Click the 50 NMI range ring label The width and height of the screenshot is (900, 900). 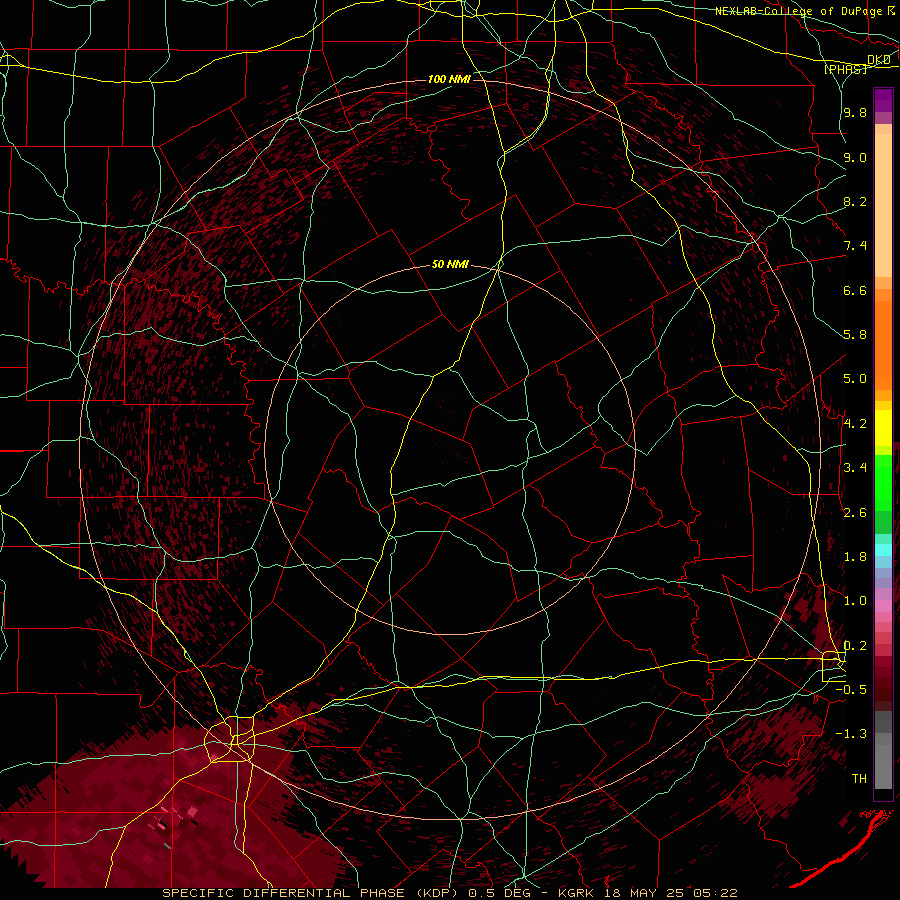[x=450, y=265]
